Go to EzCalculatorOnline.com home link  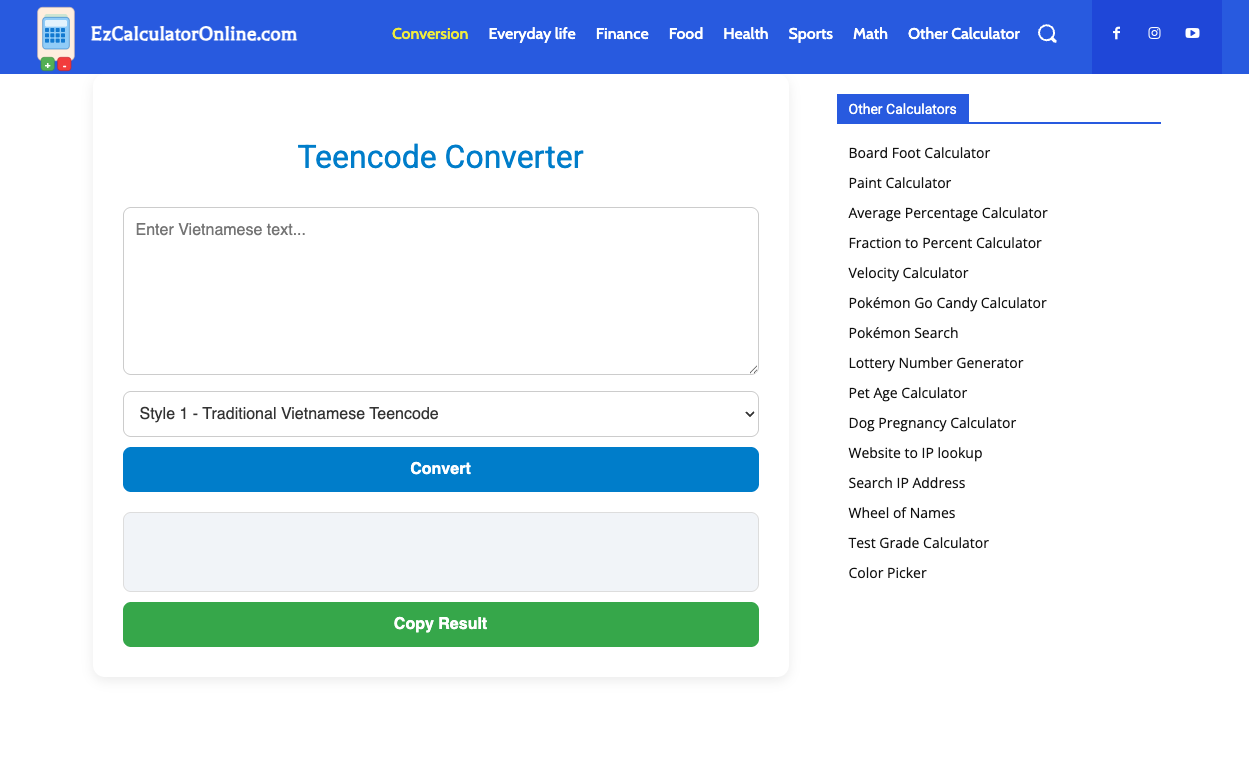coord(194,33)
